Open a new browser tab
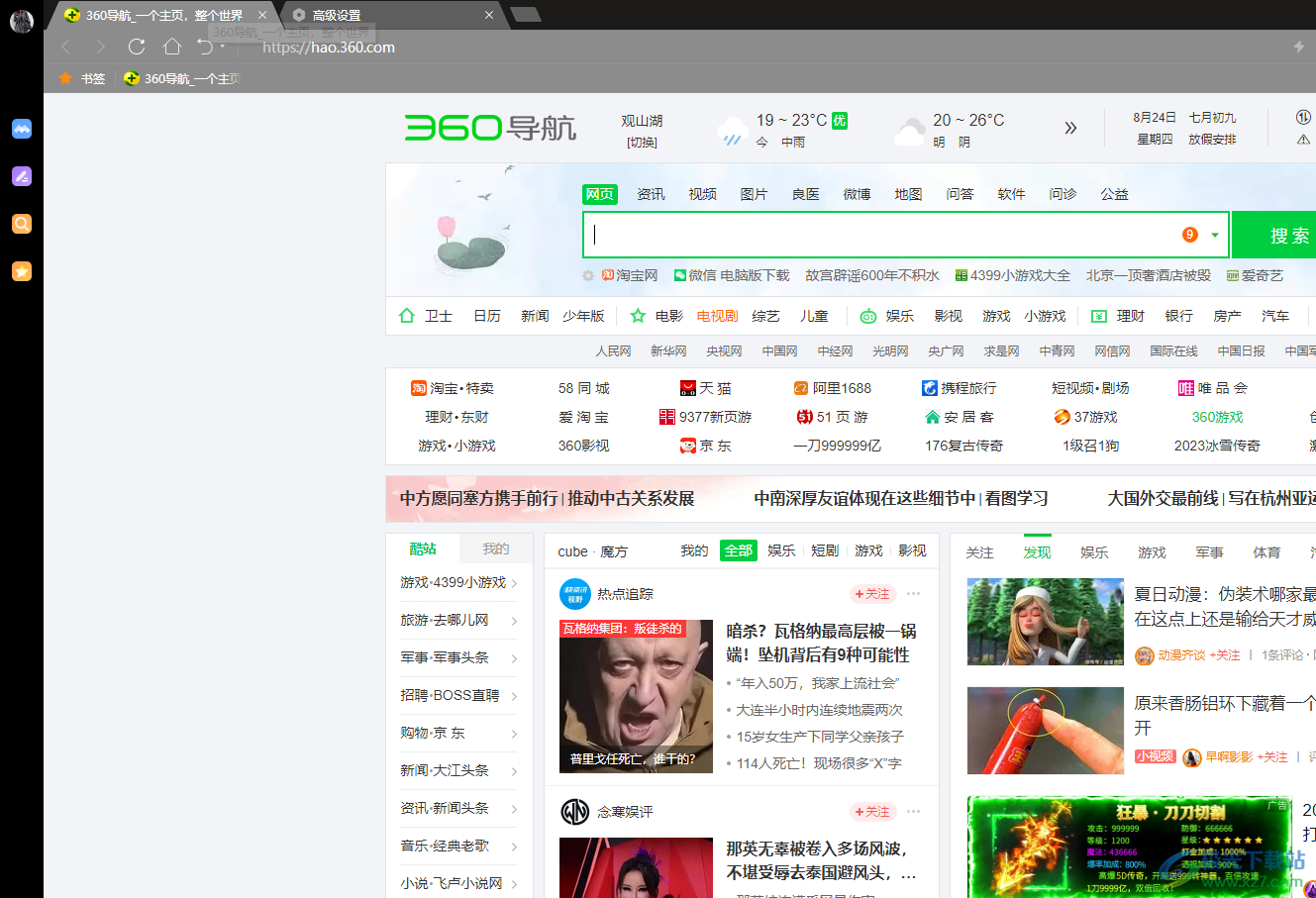The width and height of the screenshot is (1316, 898). 526,14
